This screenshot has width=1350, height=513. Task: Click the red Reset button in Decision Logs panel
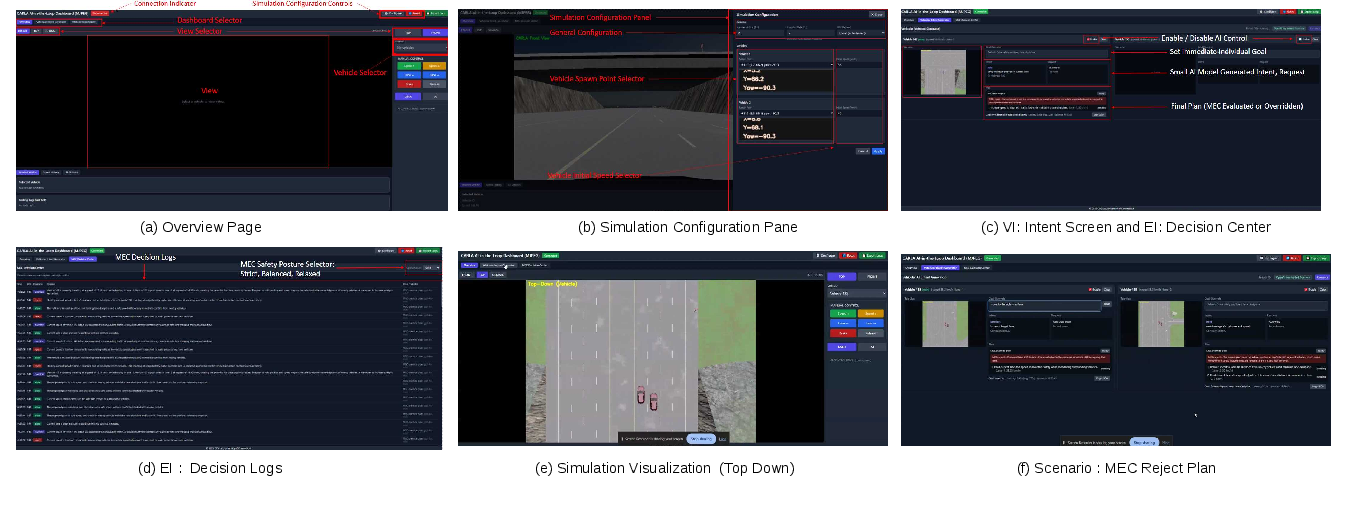407,251
